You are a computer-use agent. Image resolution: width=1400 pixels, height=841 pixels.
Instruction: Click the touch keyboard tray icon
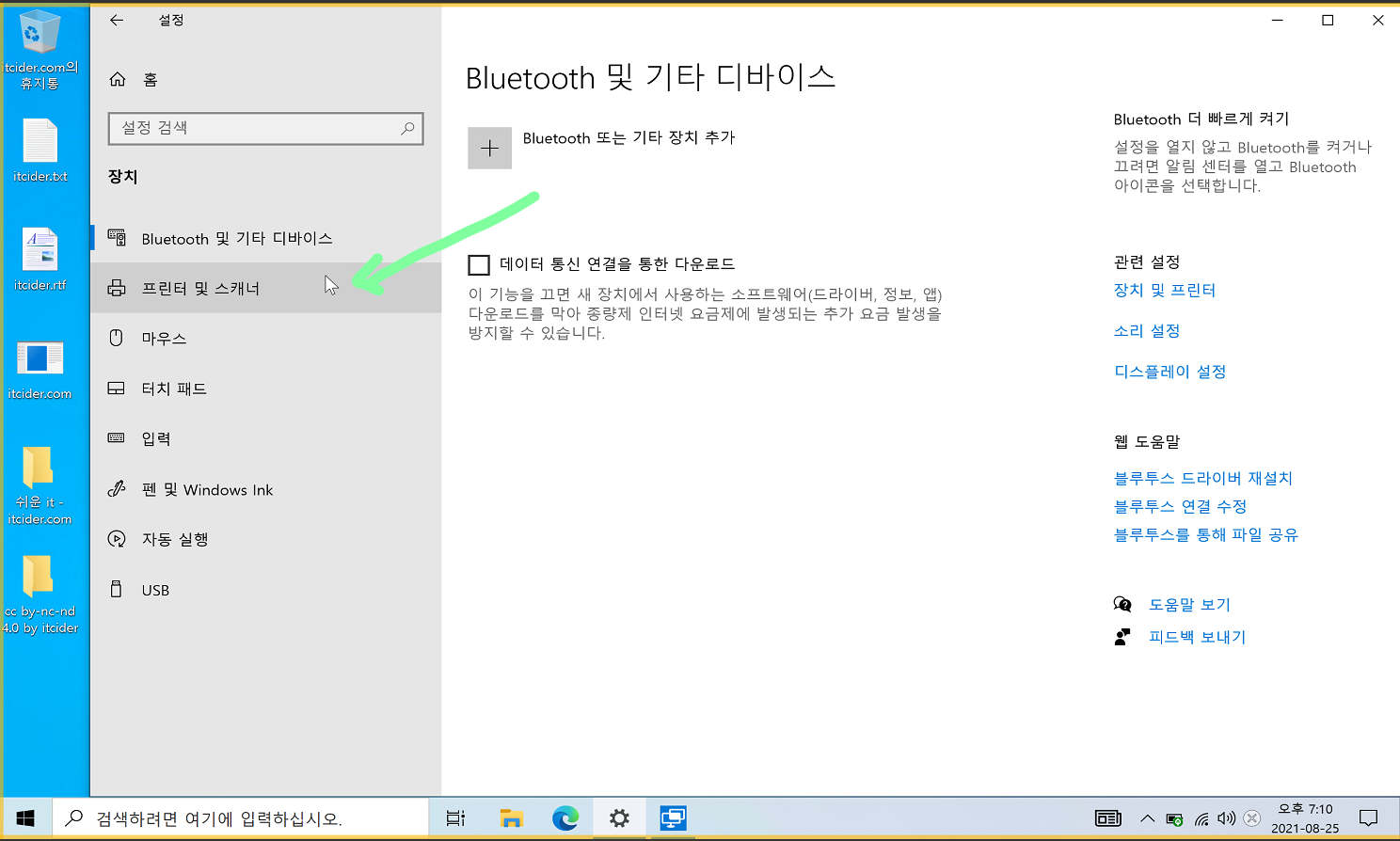coord(1108,818)
